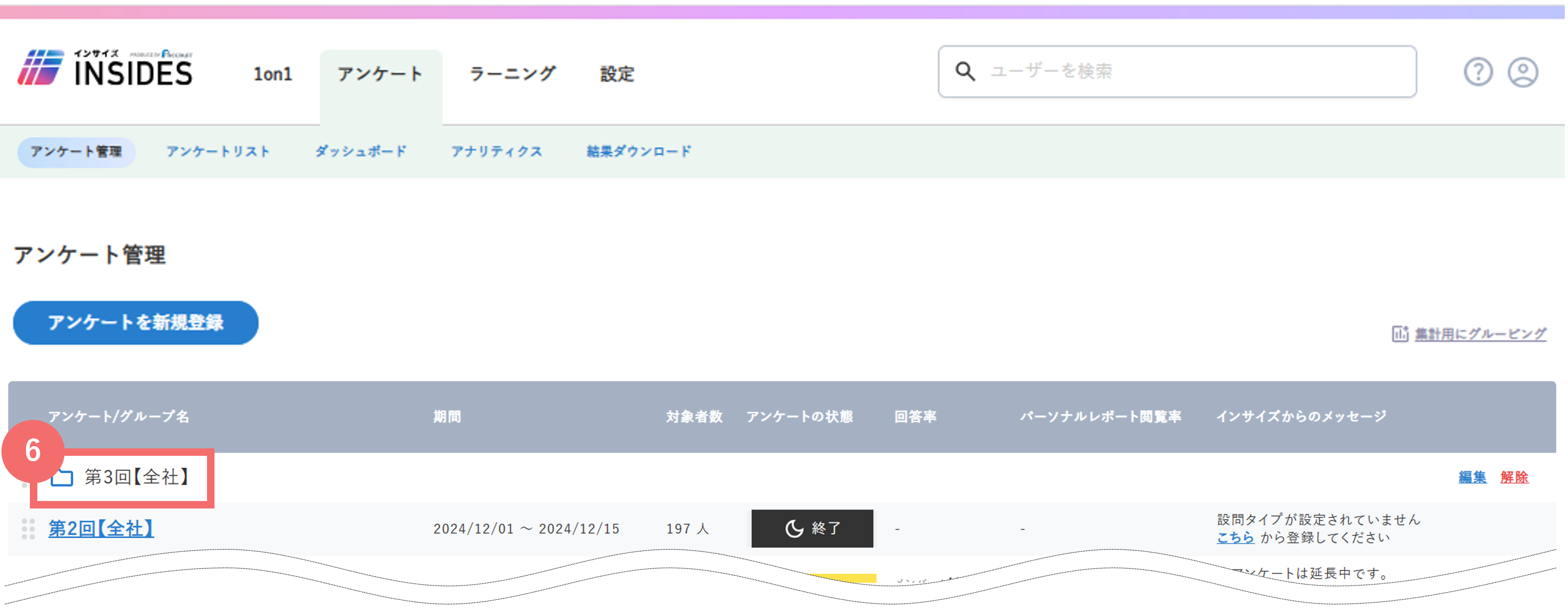Viewport: 1568px width, 613px height.
Task: Open the ダッシュボード sub-tab
Action: tap(360, 151)
